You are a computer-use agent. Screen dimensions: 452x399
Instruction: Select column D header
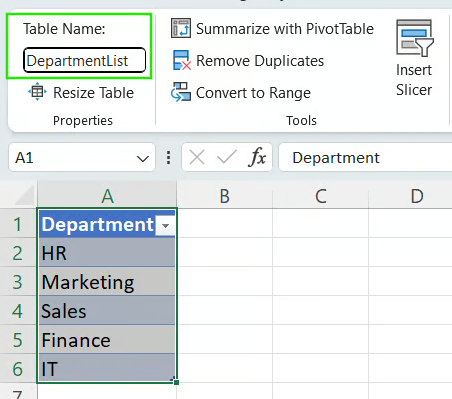(411, 196)
